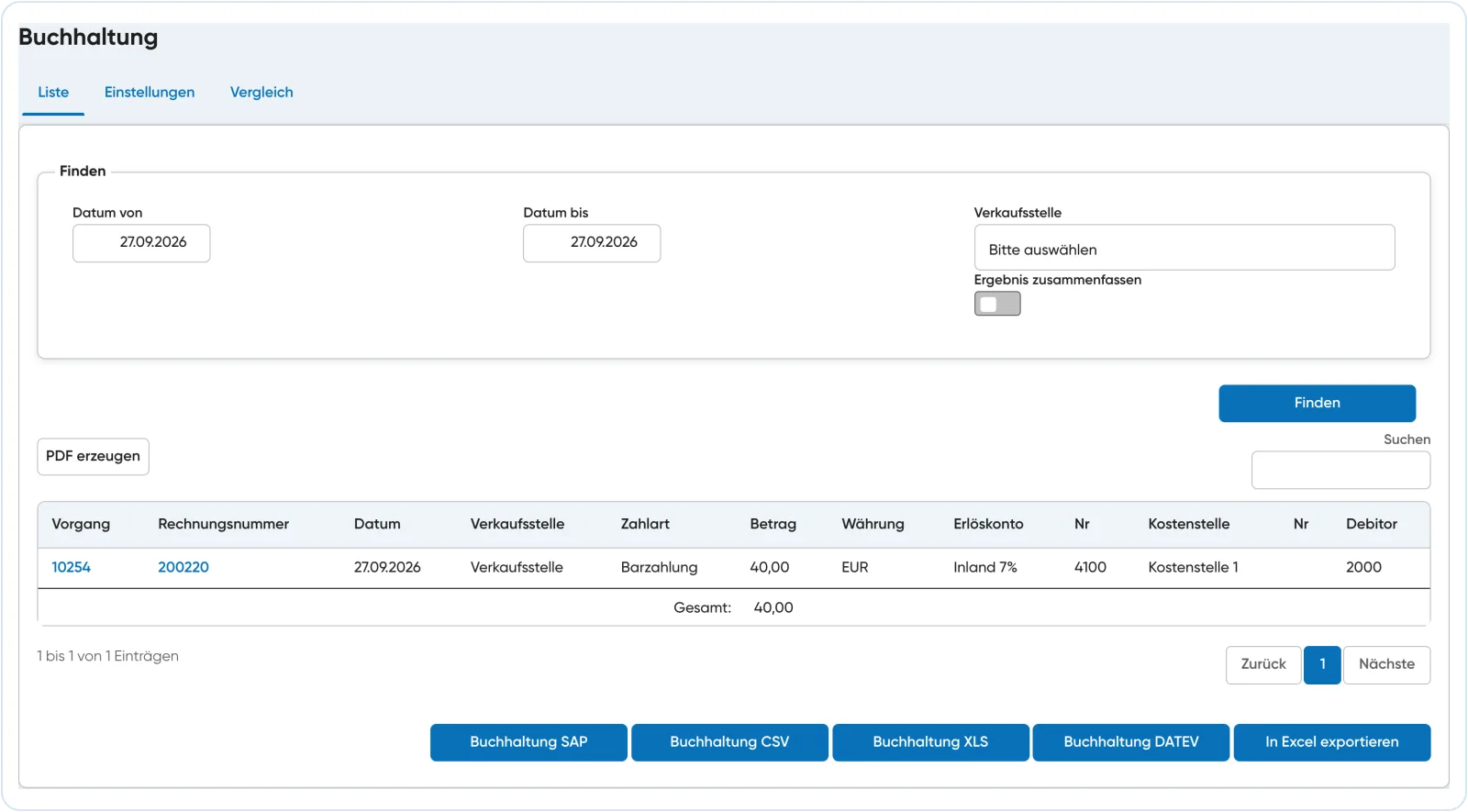Click In Excel exportieren button
1468x812 pixels.
point(1332,743)
